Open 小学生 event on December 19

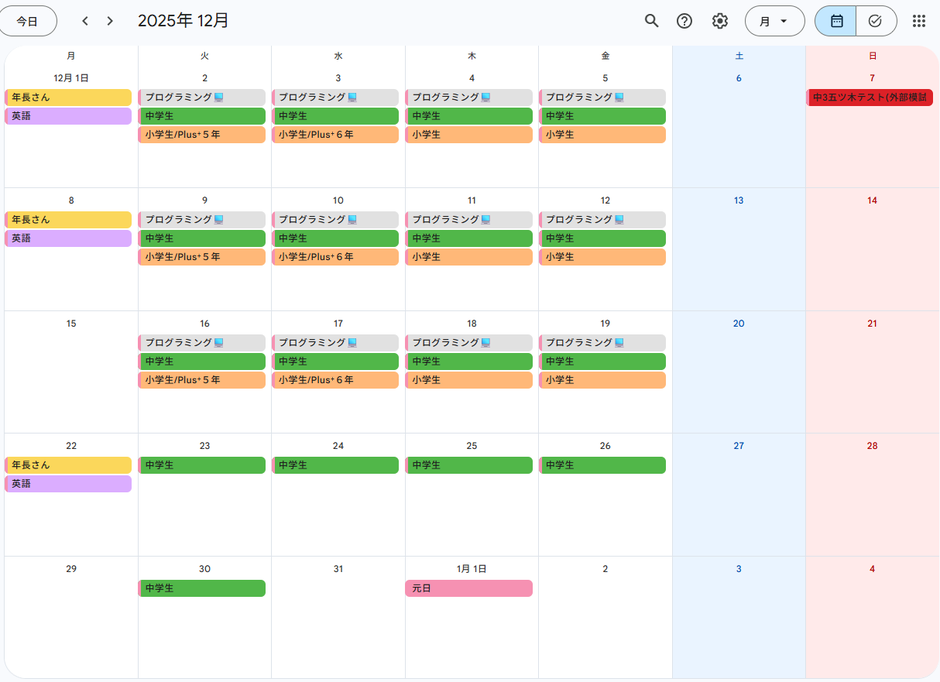click(x=602, y=379)
